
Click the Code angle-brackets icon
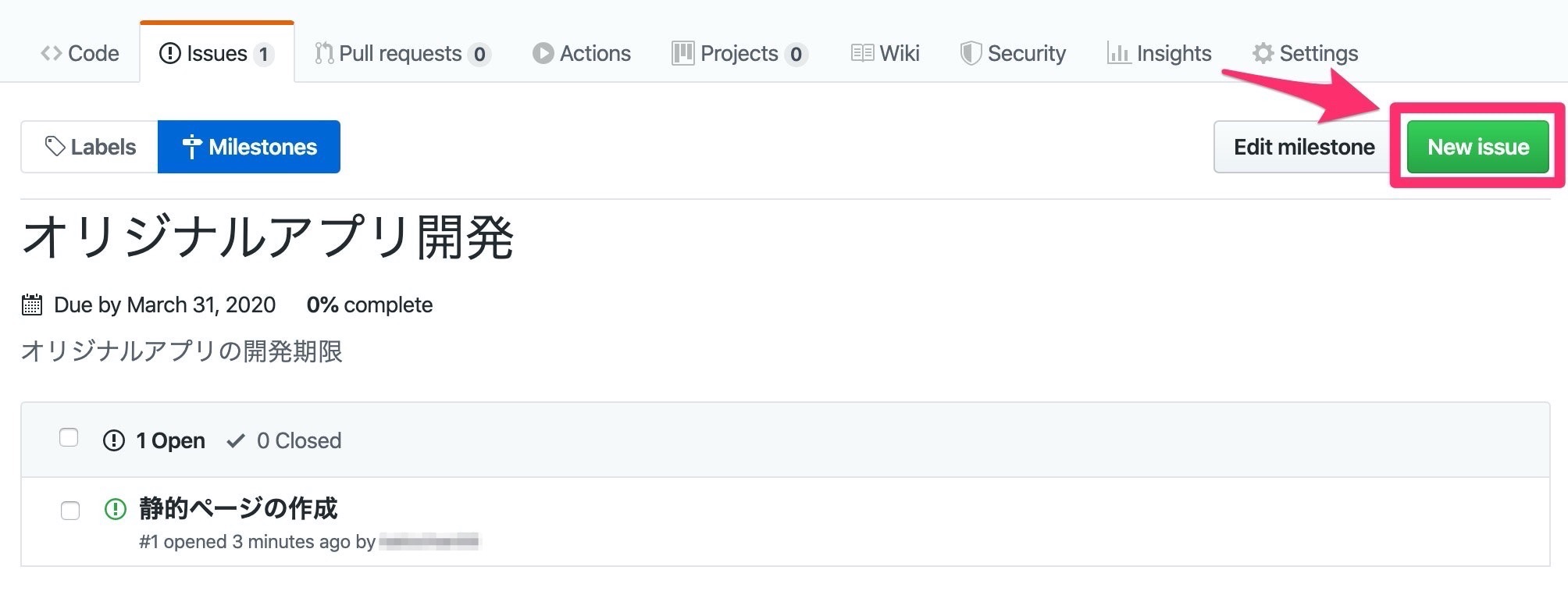pyautogui.click(x=51, y=53)
